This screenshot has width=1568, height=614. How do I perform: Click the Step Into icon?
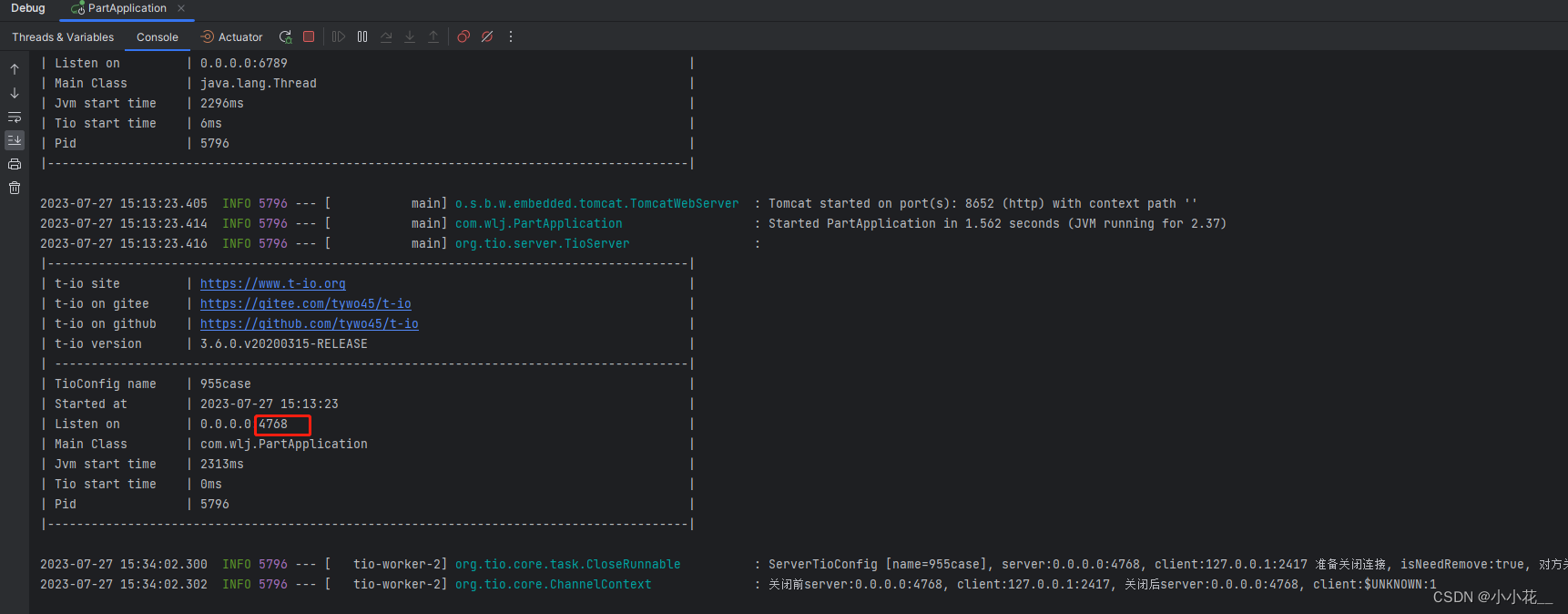click(410, 36)
